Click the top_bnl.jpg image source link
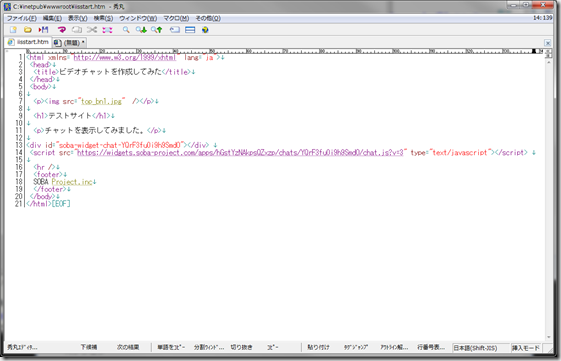 click(x=102, y=101)
